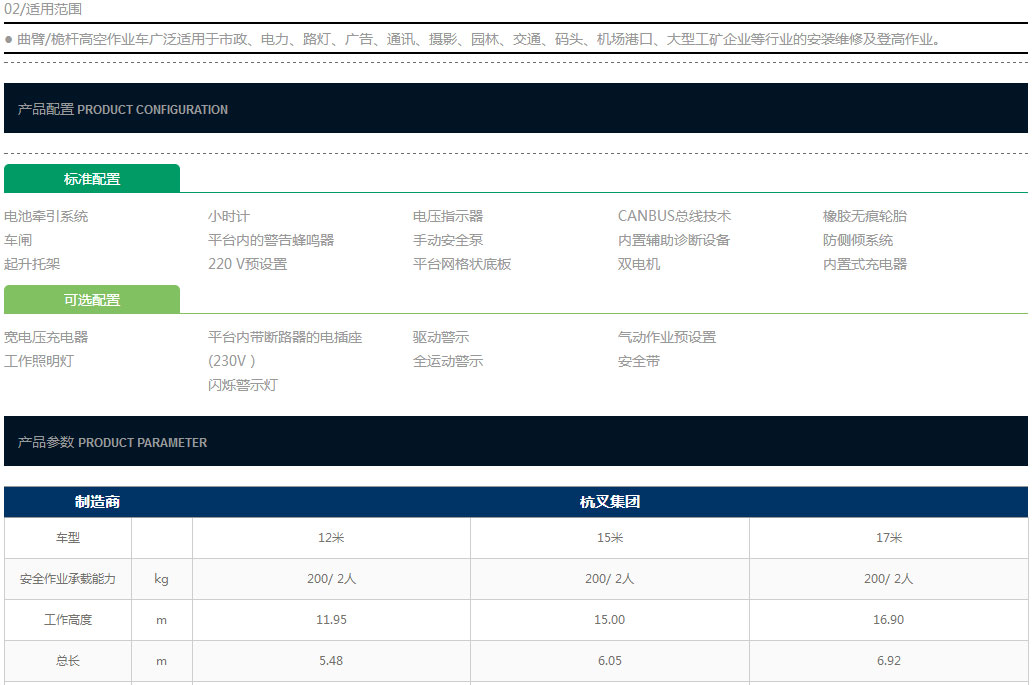
Task: Click 起升托架 item
Action: tap(32, 264)
